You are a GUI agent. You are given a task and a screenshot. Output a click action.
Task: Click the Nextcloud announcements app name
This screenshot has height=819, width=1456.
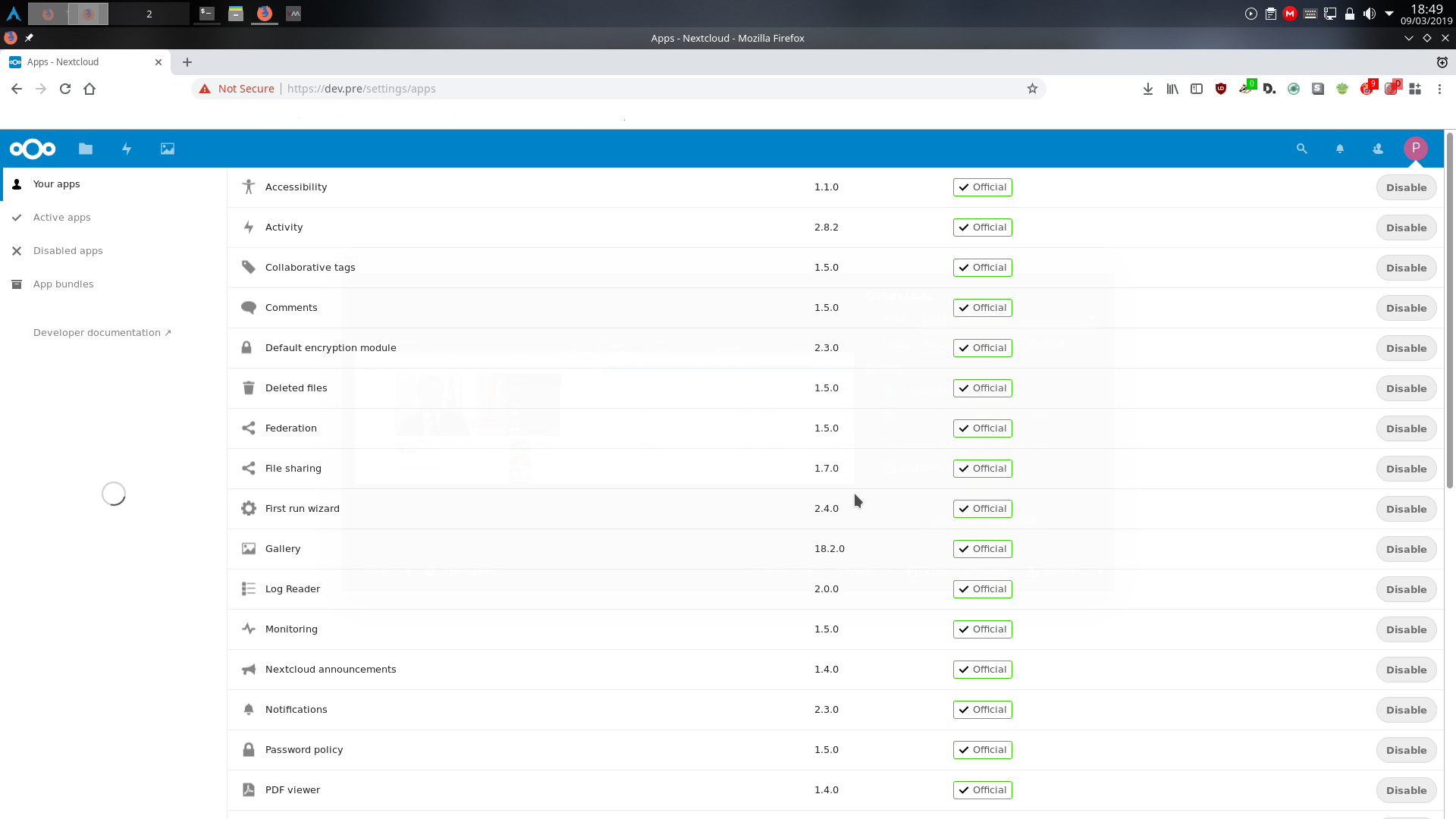(x=331, y=670)
